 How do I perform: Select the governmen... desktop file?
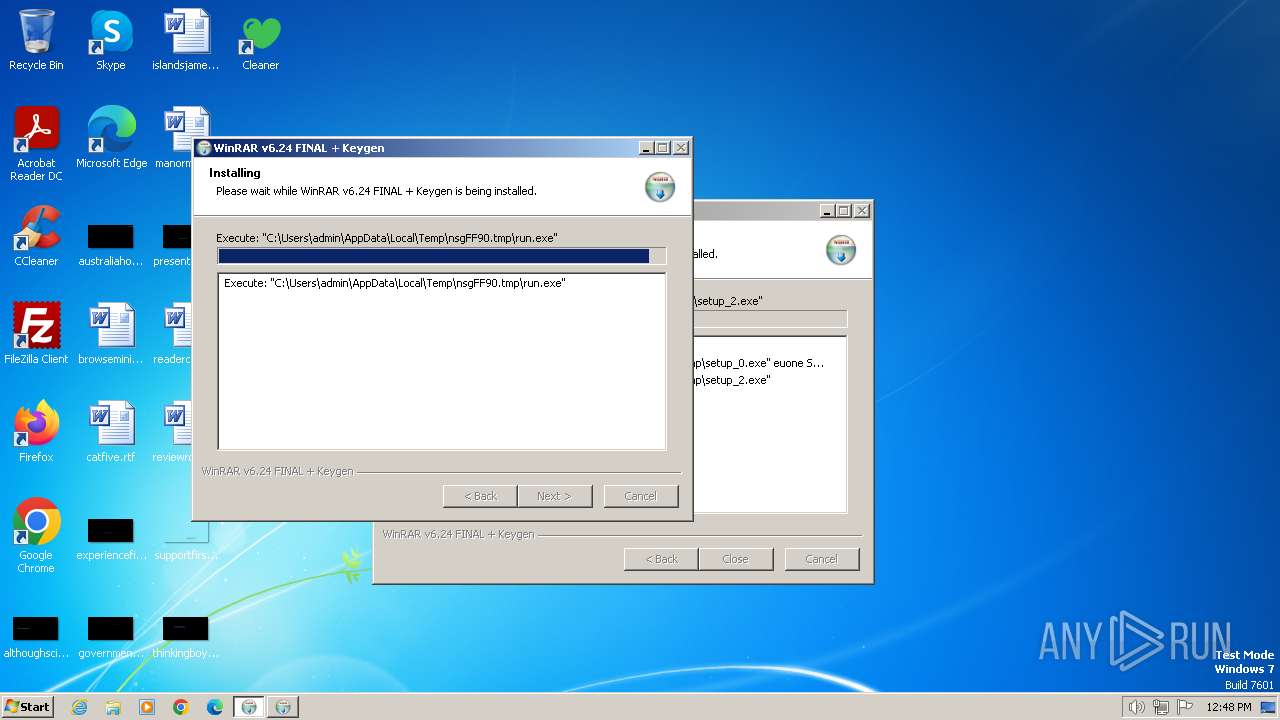pyautogui.click(x=110, y=638)
